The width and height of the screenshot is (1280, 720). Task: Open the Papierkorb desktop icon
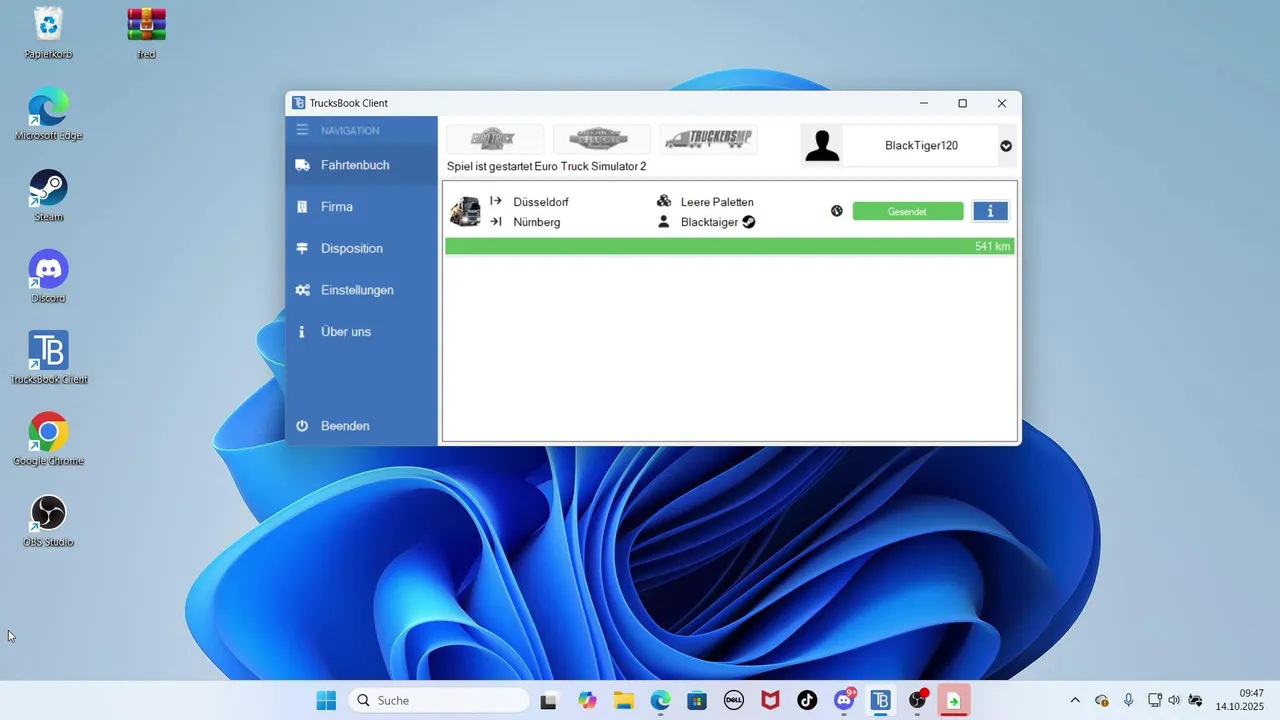coord(48,33)
